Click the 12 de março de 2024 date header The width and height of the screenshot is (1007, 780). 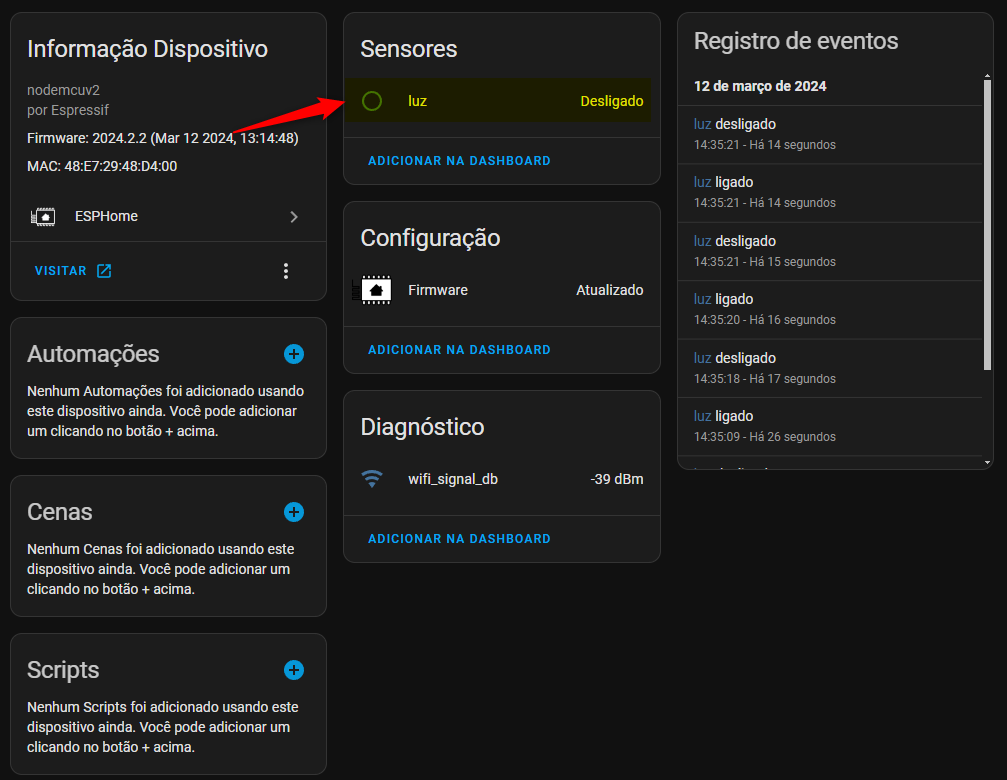click(x=760, y=86)
